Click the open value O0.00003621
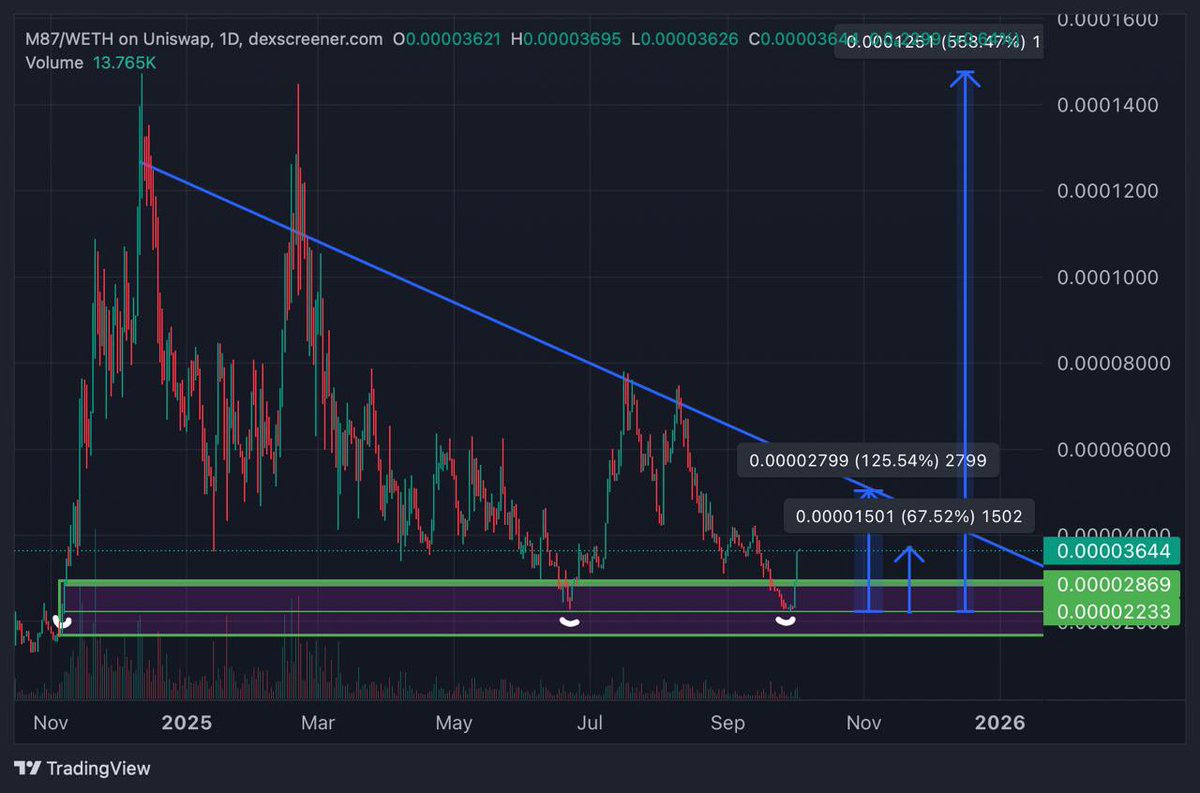1200x793 pixels. pyautogui.click(x=448, y=39)
